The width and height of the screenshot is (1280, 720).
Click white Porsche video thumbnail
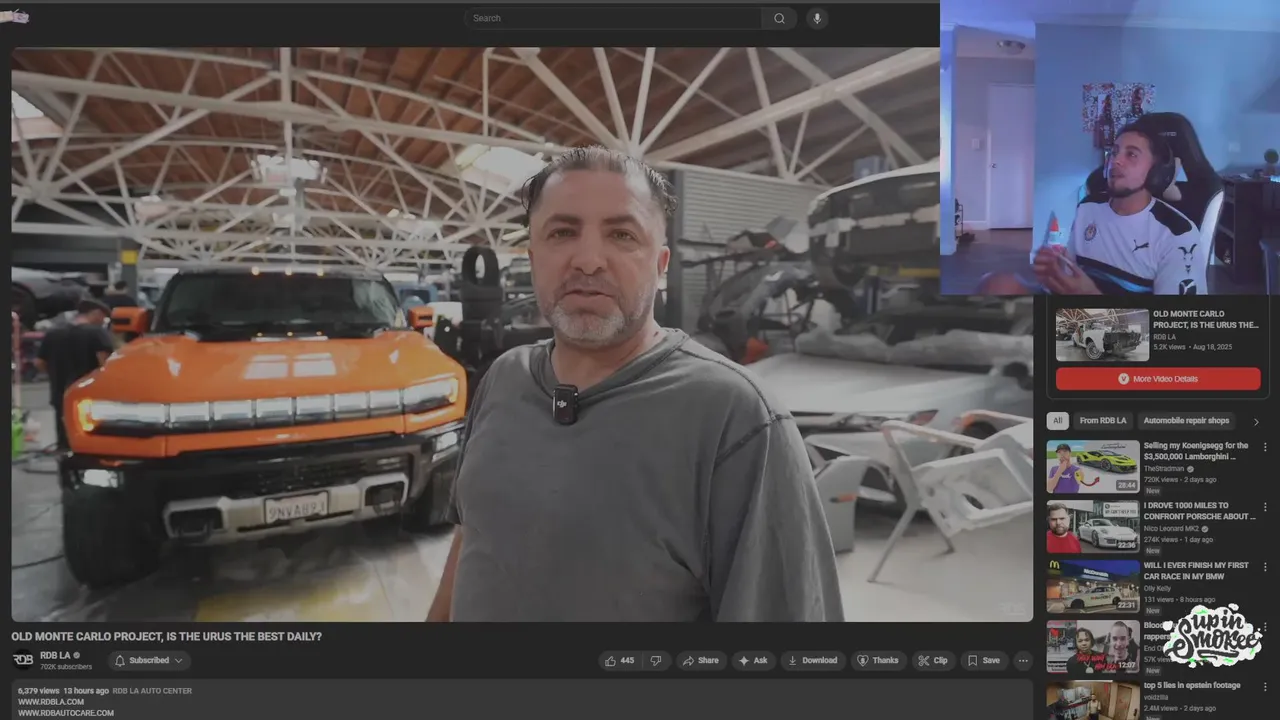[x=1093, y=526]
